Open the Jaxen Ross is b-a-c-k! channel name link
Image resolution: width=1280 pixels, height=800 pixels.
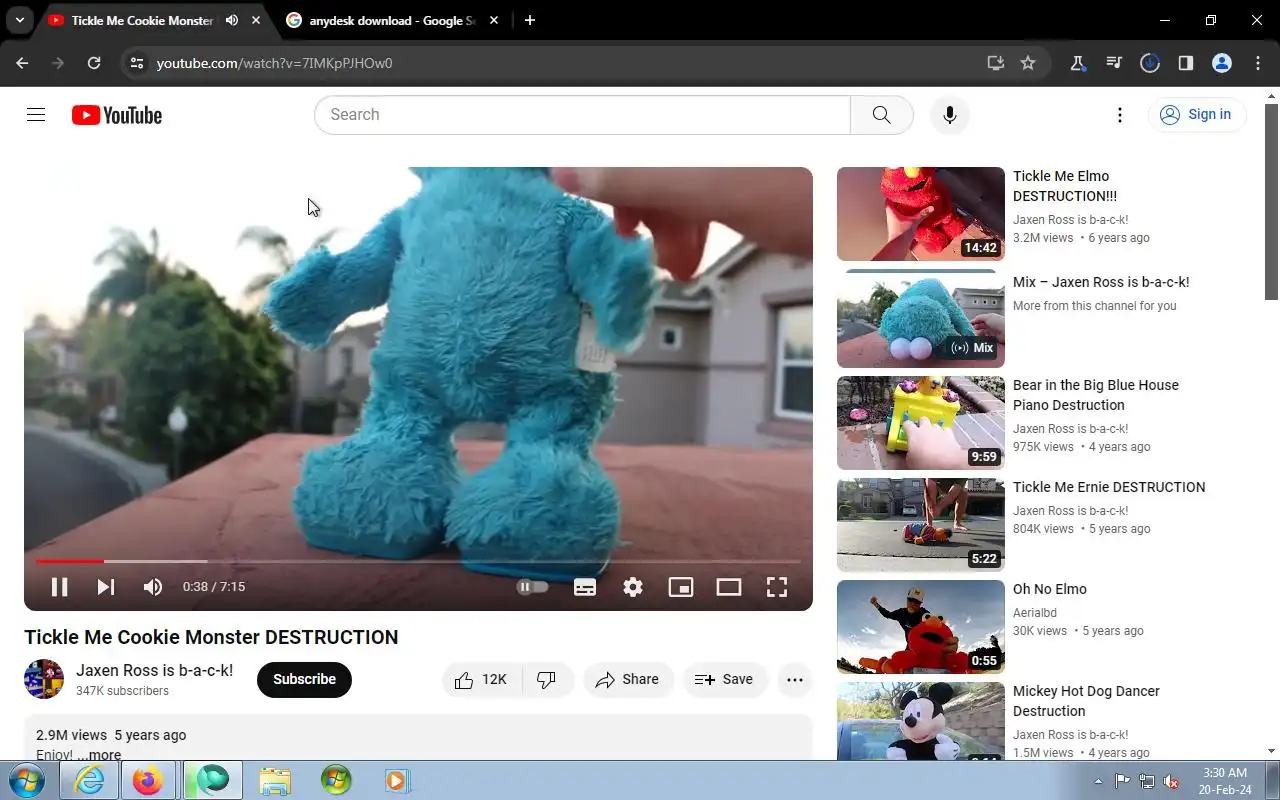pyautogui.click(x=154, y=670)
